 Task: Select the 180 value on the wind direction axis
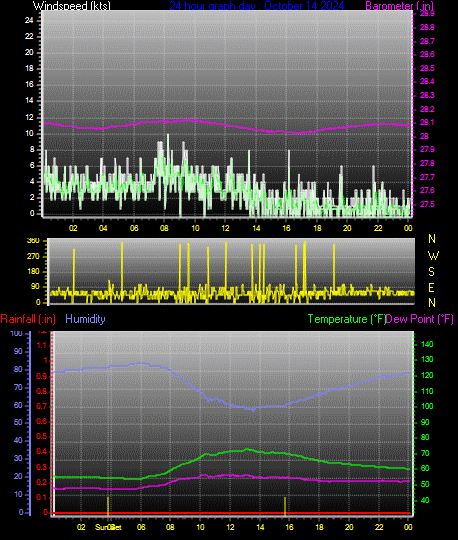point(33,272)
